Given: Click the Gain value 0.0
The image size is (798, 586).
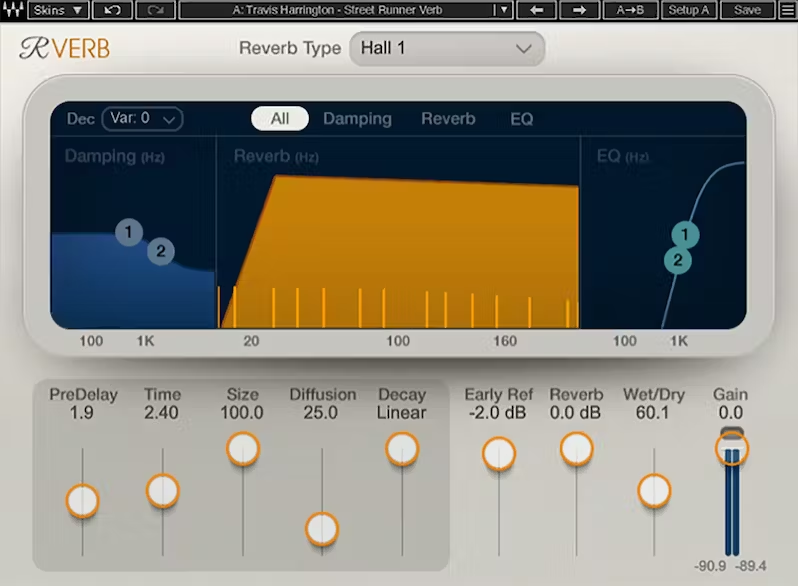Looking at the screenshot, I should click(x=731, y=412).
